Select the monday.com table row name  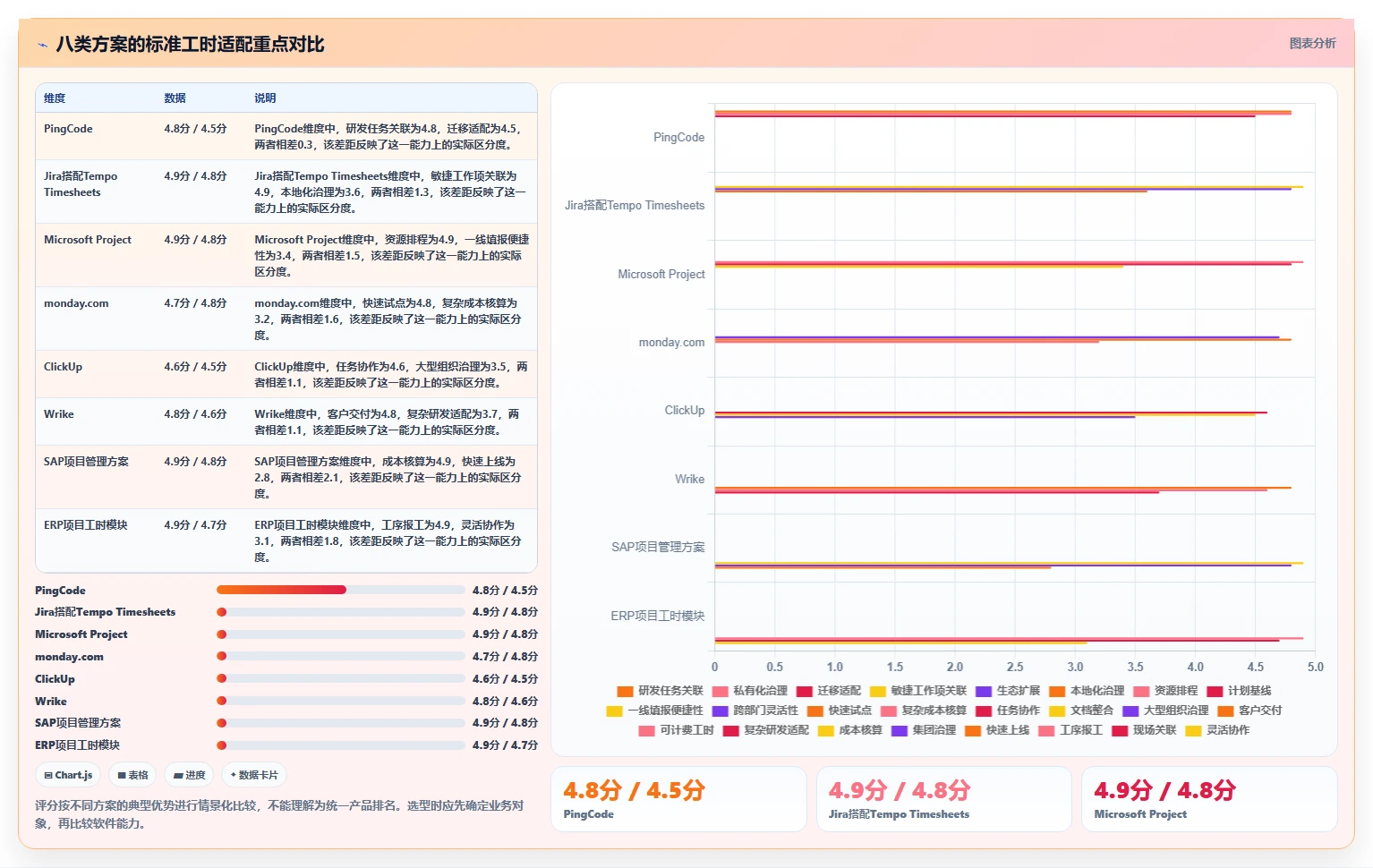click(76, 303)
